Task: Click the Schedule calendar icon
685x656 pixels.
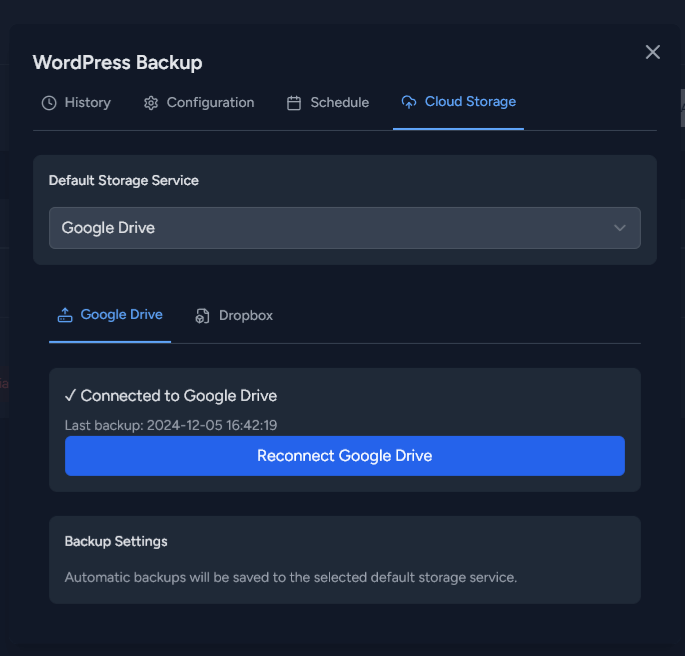Action: [x=294, y=103]
